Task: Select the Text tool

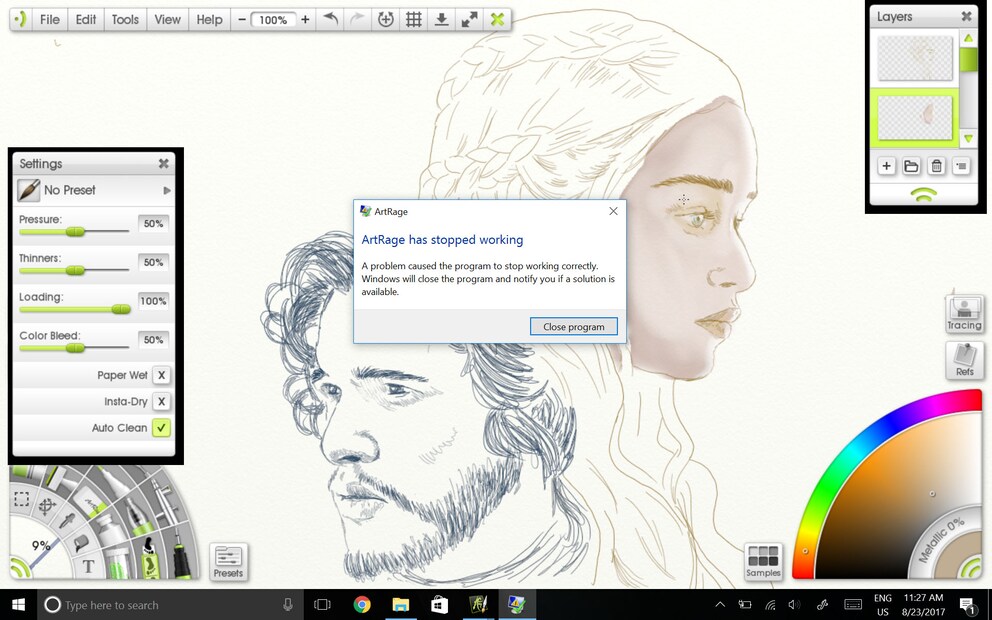Action: point(89,566)
